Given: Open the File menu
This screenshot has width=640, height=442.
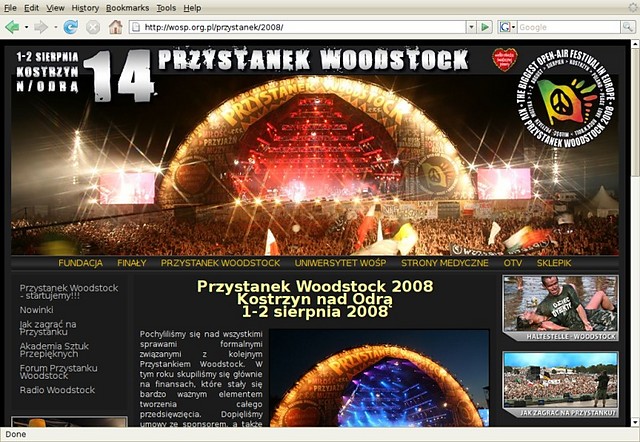Looking at the screenshot, I should [x=10, y=8].
